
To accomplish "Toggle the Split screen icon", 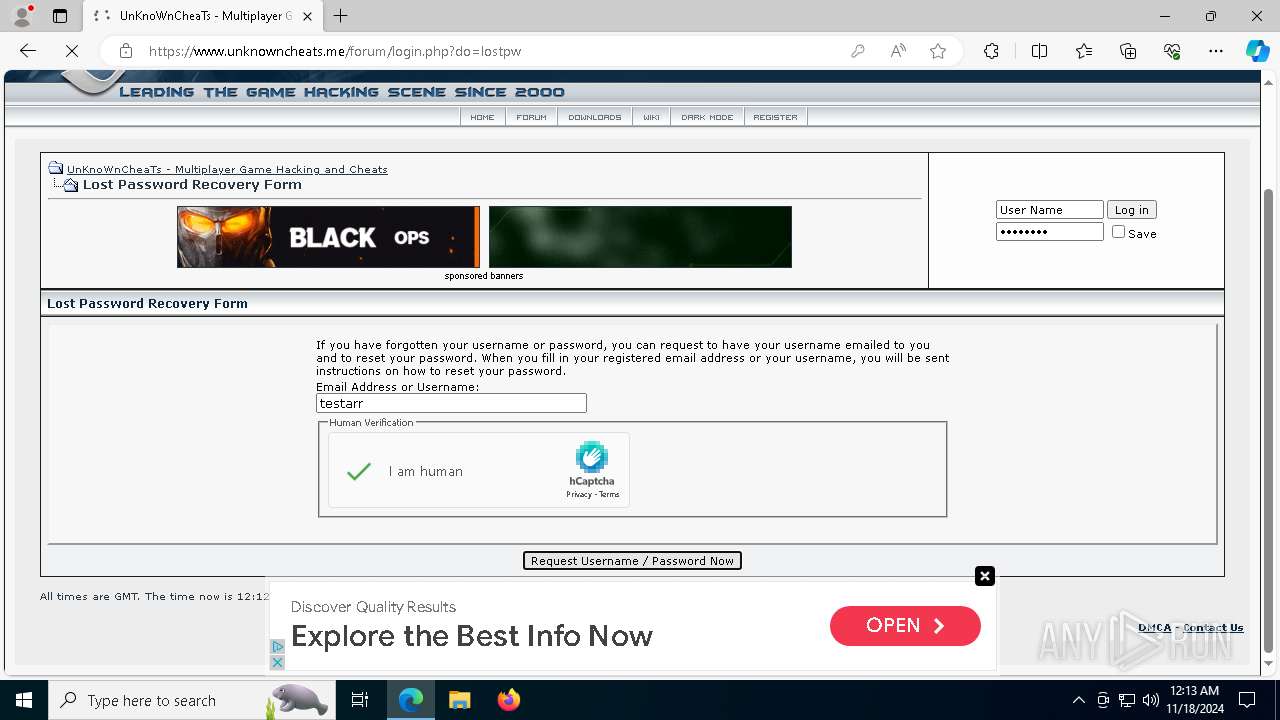I will click(x=1039, y=51).
